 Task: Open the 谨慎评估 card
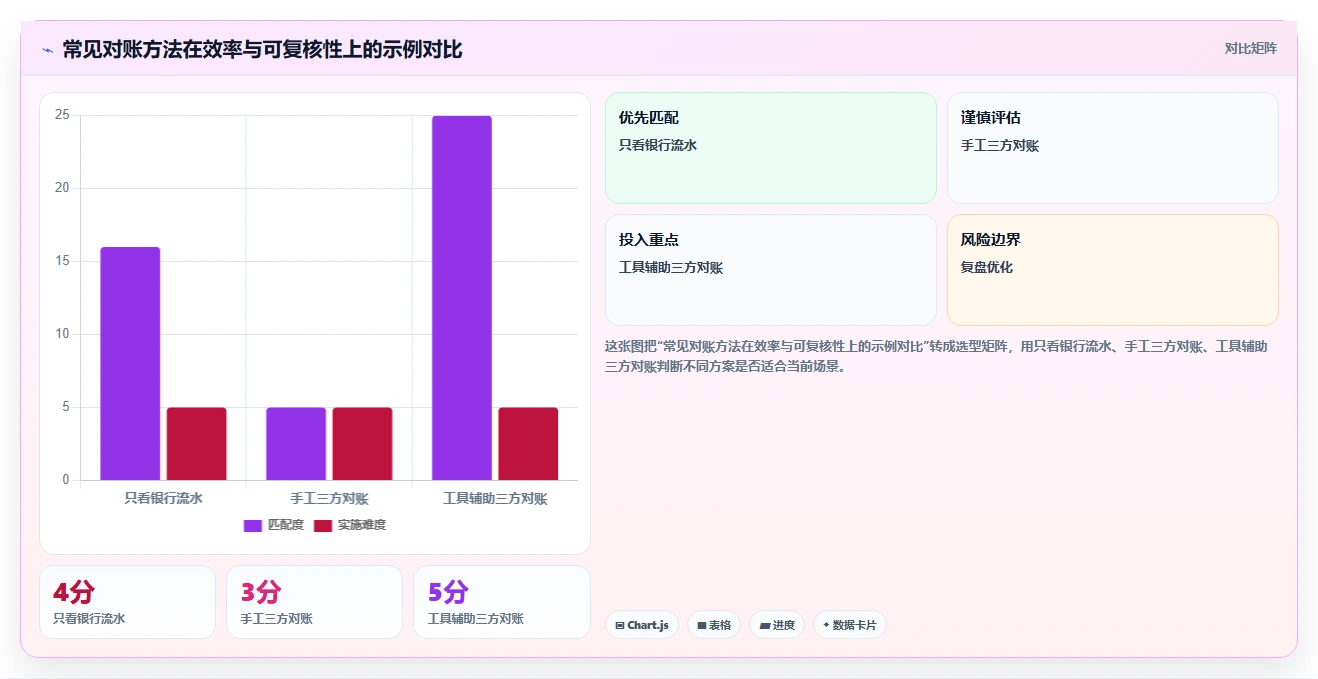click(1113, 148)
